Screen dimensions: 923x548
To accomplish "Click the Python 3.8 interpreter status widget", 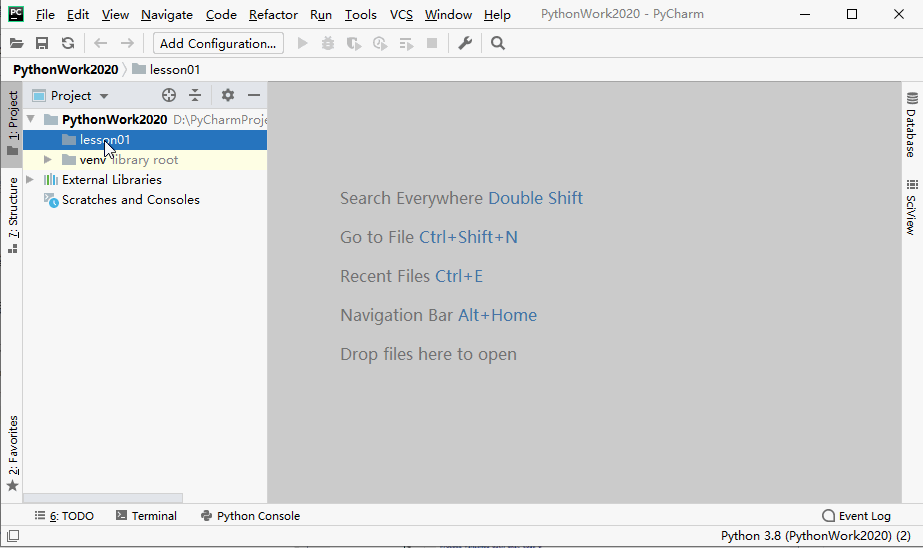I will pos(815,536).
